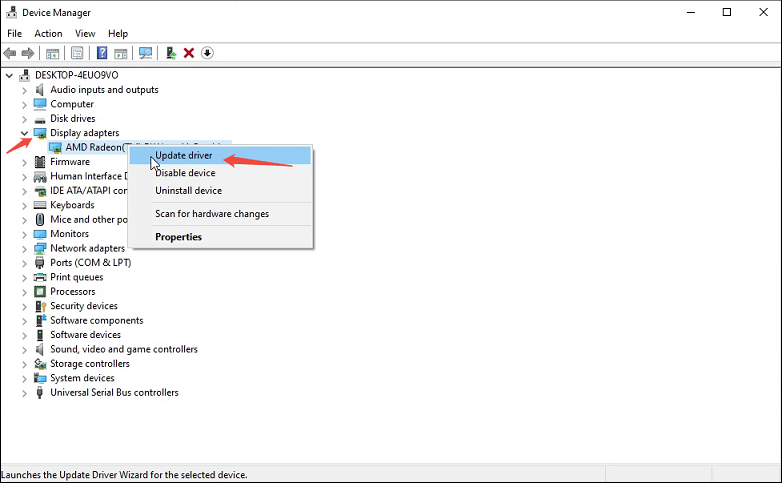The image size is (782, 483).
Task: Choose Disable device in context menu
Action: 220,173
